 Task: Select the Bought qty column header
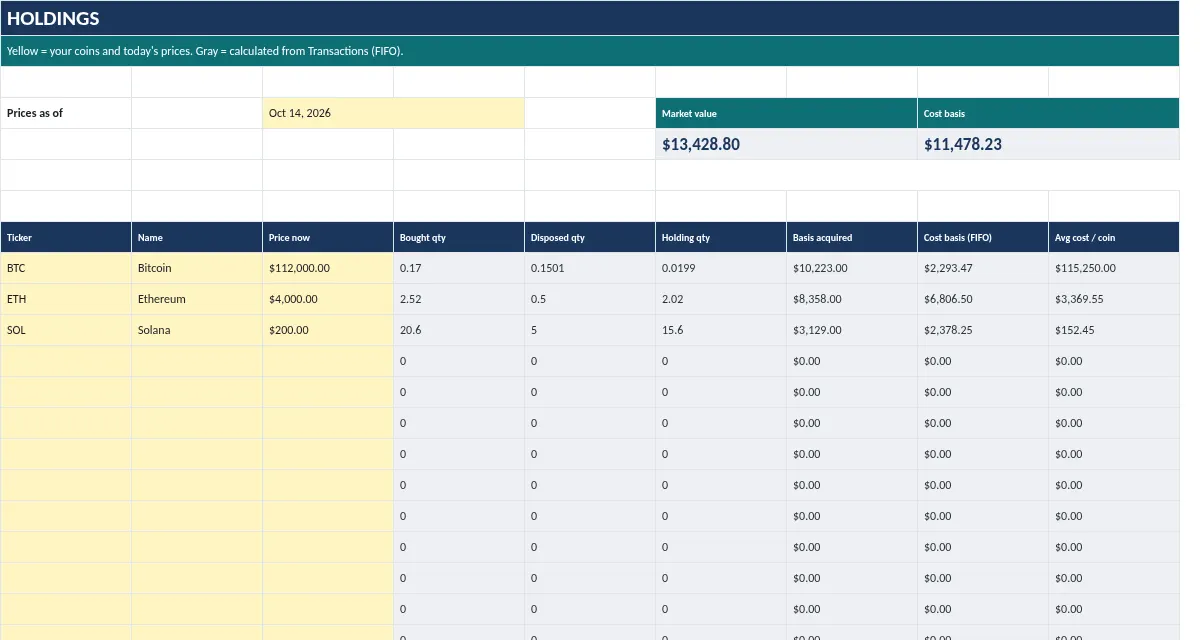coord(459,237)
